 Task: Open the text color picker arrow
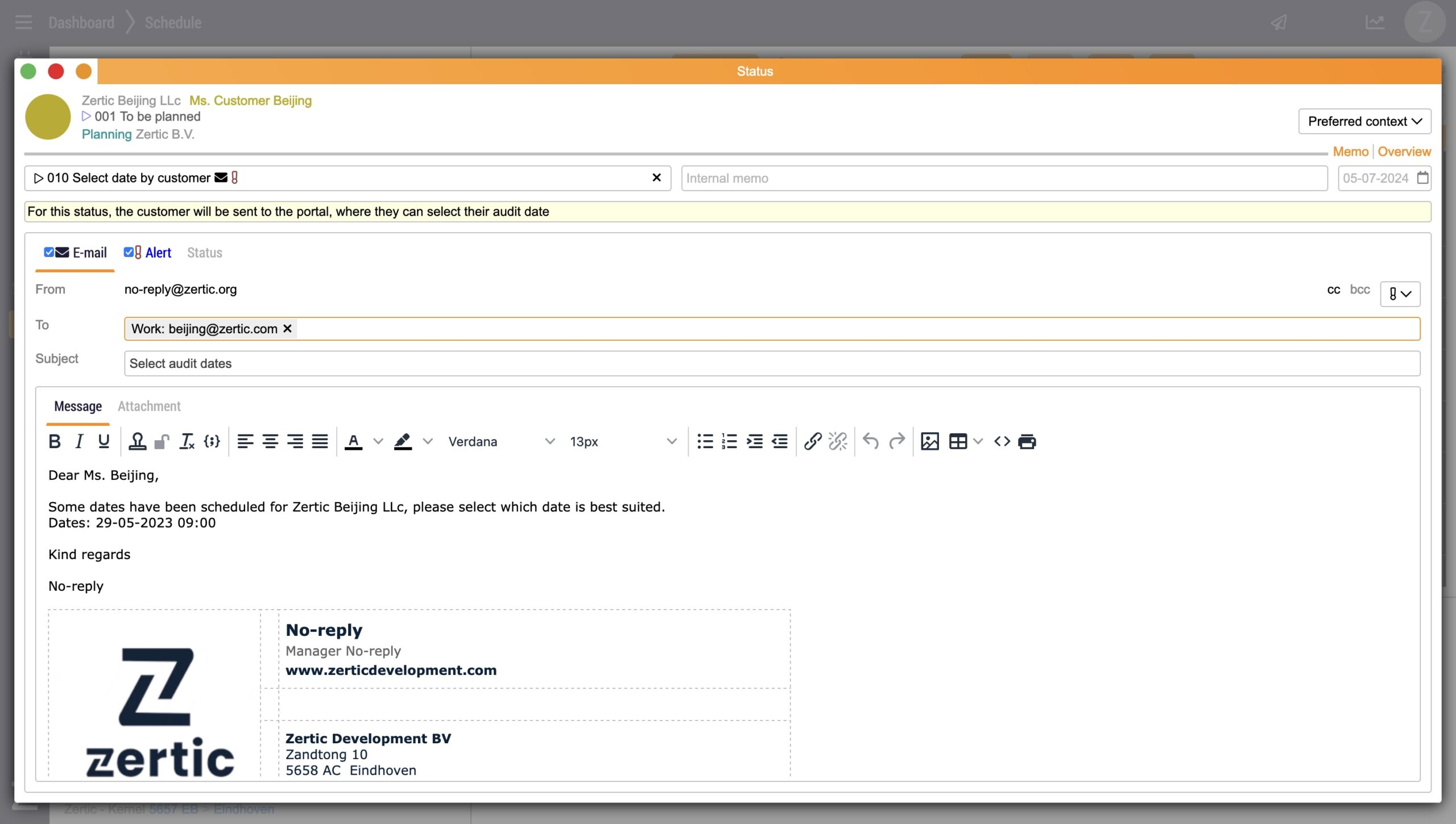point(378,441)
